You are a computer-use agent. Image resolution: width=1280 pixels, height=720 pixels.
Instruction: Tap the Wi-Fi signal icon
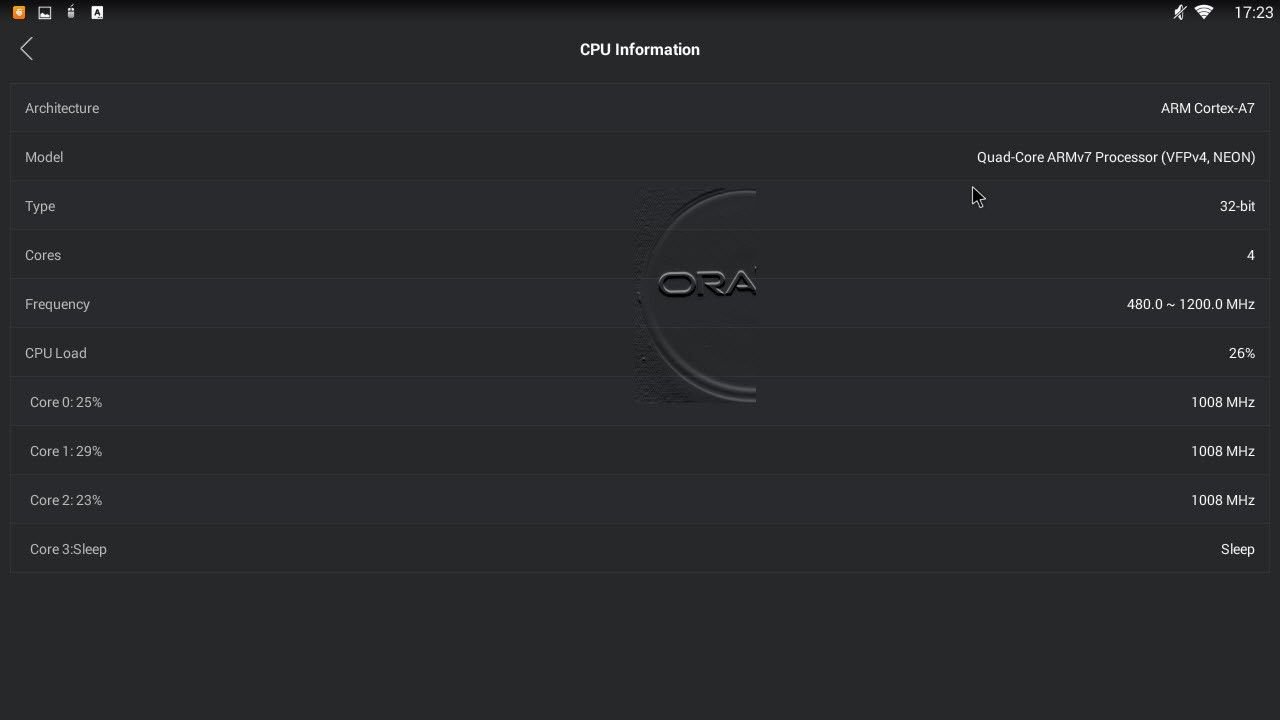tap(1204, 13)
